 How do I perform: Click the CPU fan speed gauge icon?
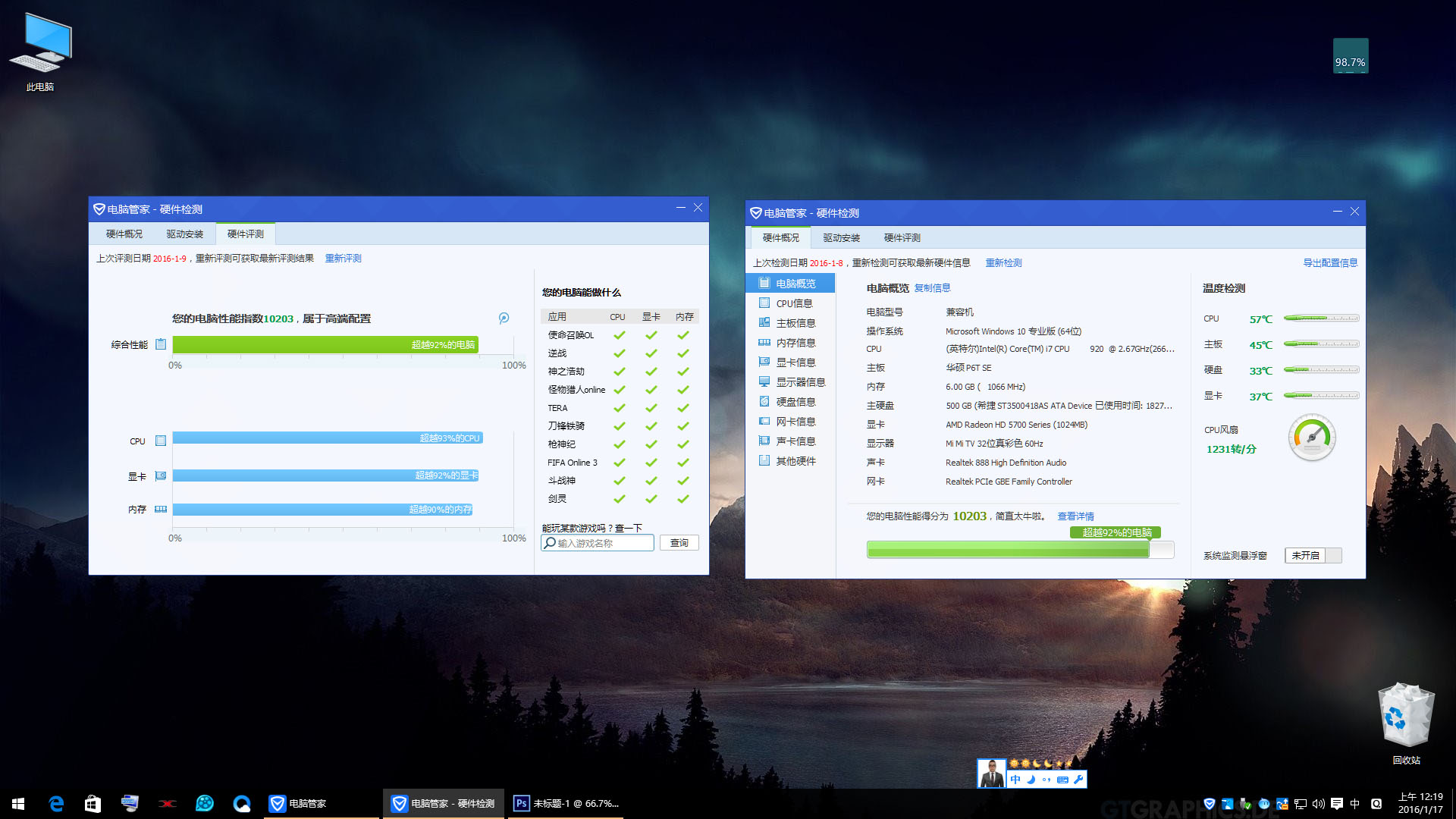click(1312, 438)
